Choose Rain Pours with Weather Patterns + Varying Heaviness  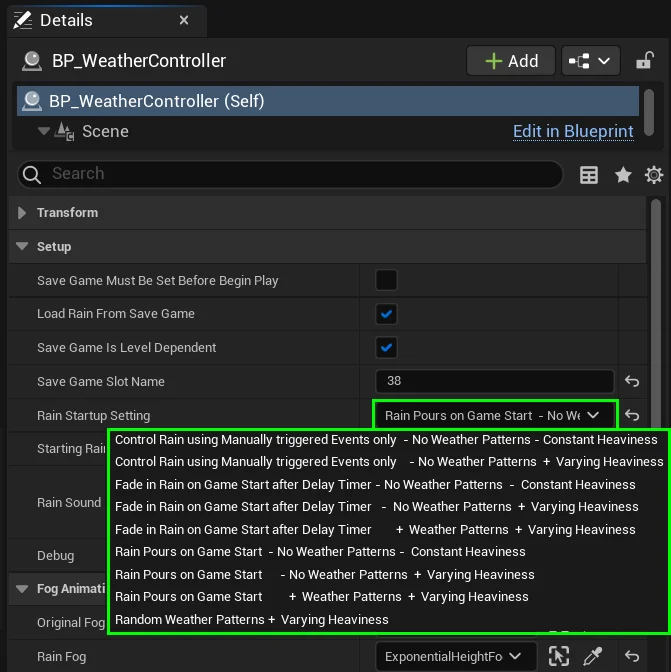point(321,597)
